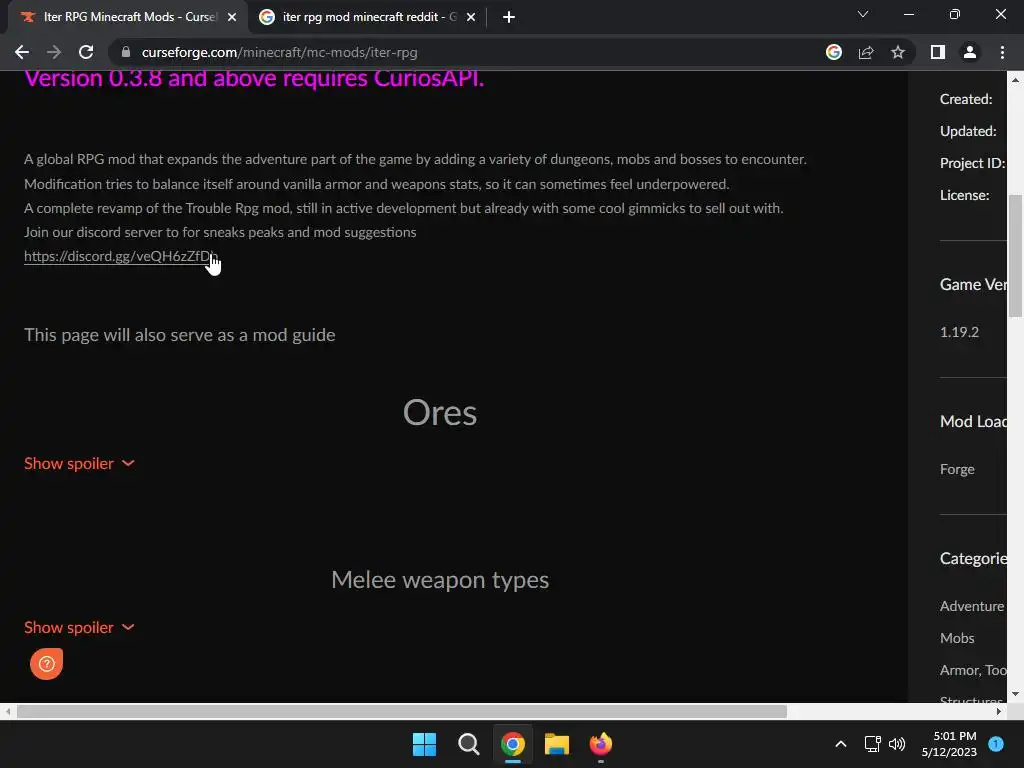This screenshot has height=768, width=1024.
Task: Bookmark this page with star icon
Action: 898,52
